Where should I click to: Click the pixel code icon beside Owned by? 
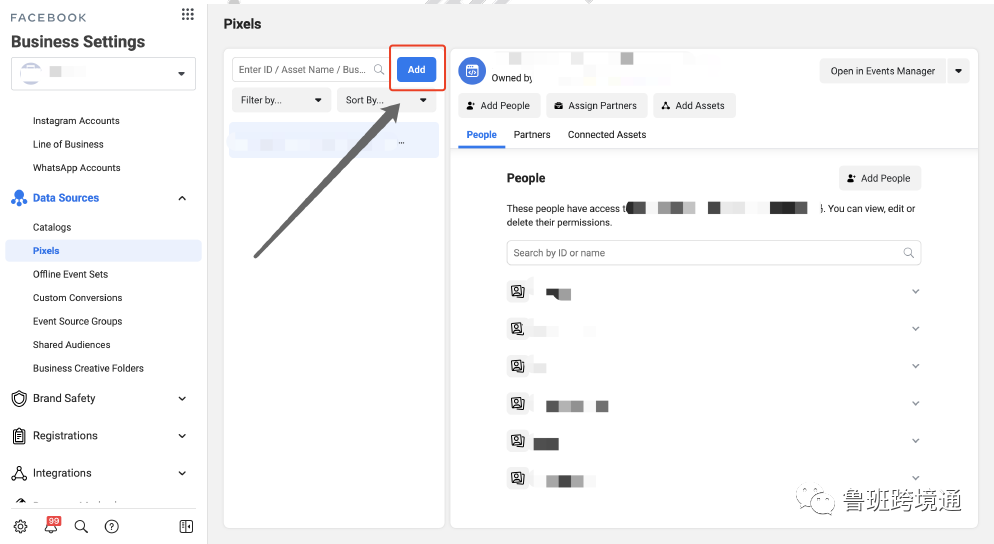pos(472,71)
